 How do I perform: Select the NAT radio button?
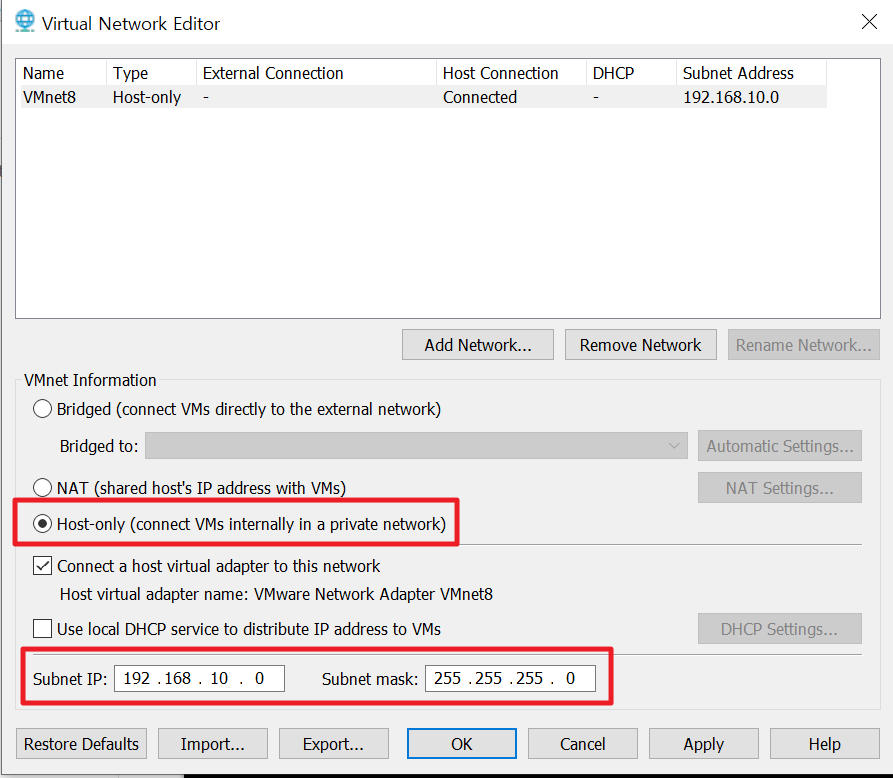[x=42, y=488]
